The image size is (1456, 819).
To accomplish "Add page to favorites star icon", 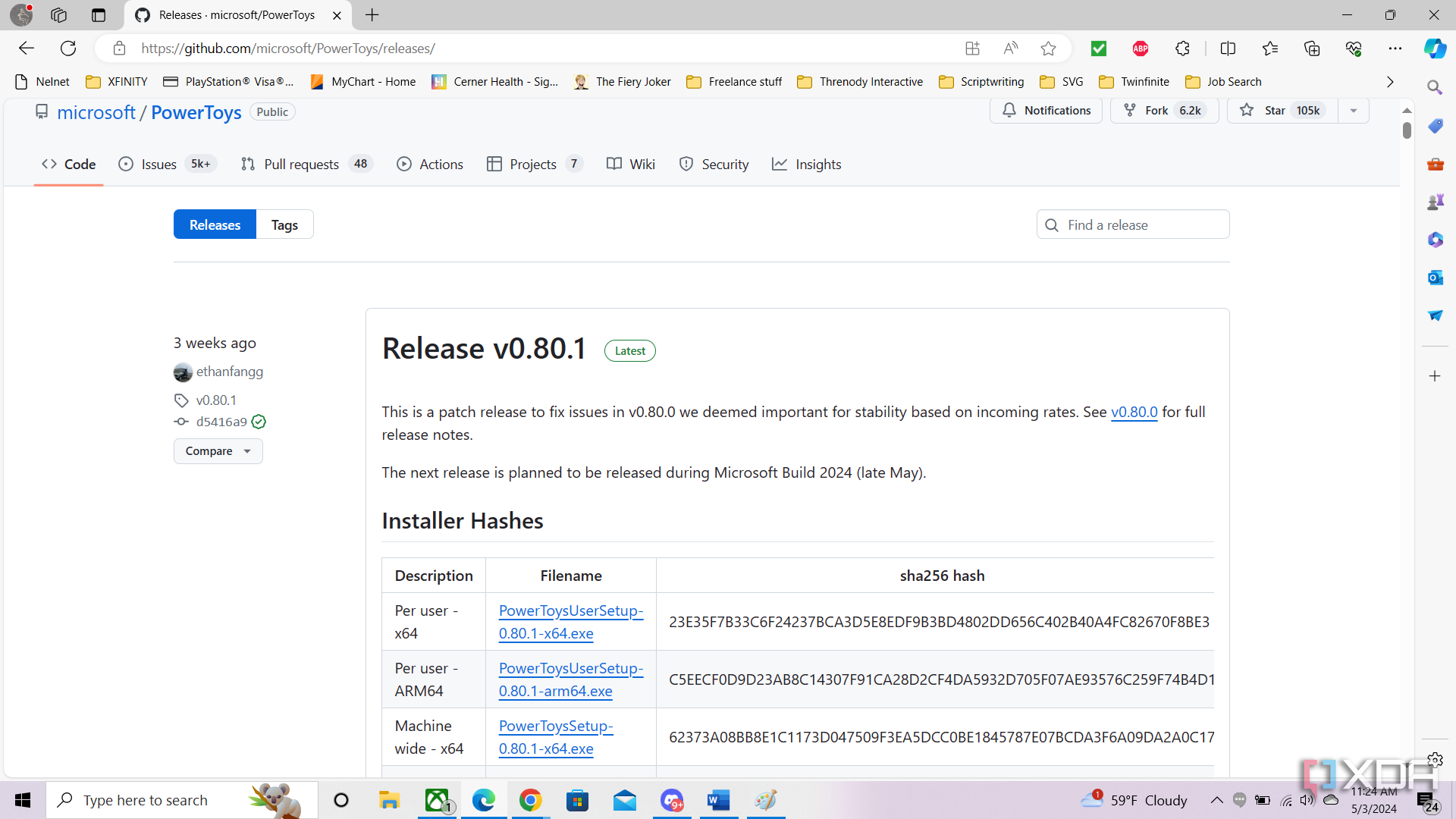I will [1048, 49].
